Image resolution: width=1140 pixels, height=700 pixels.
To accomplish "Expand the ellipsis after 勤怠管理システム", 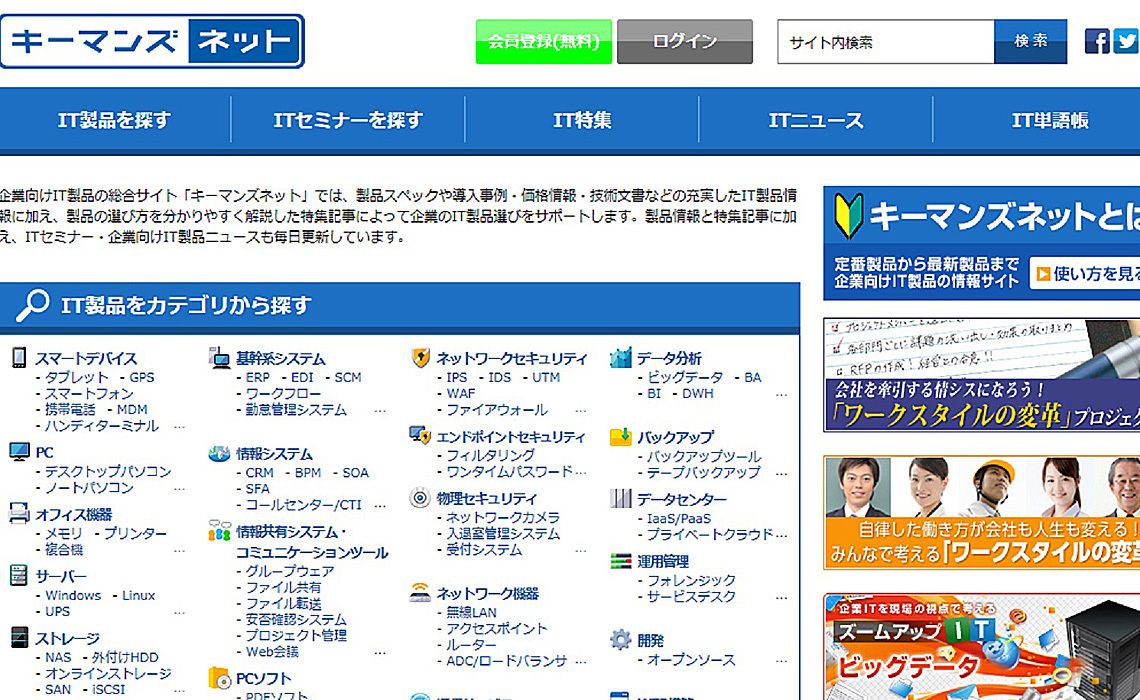I will pos(380,410).
